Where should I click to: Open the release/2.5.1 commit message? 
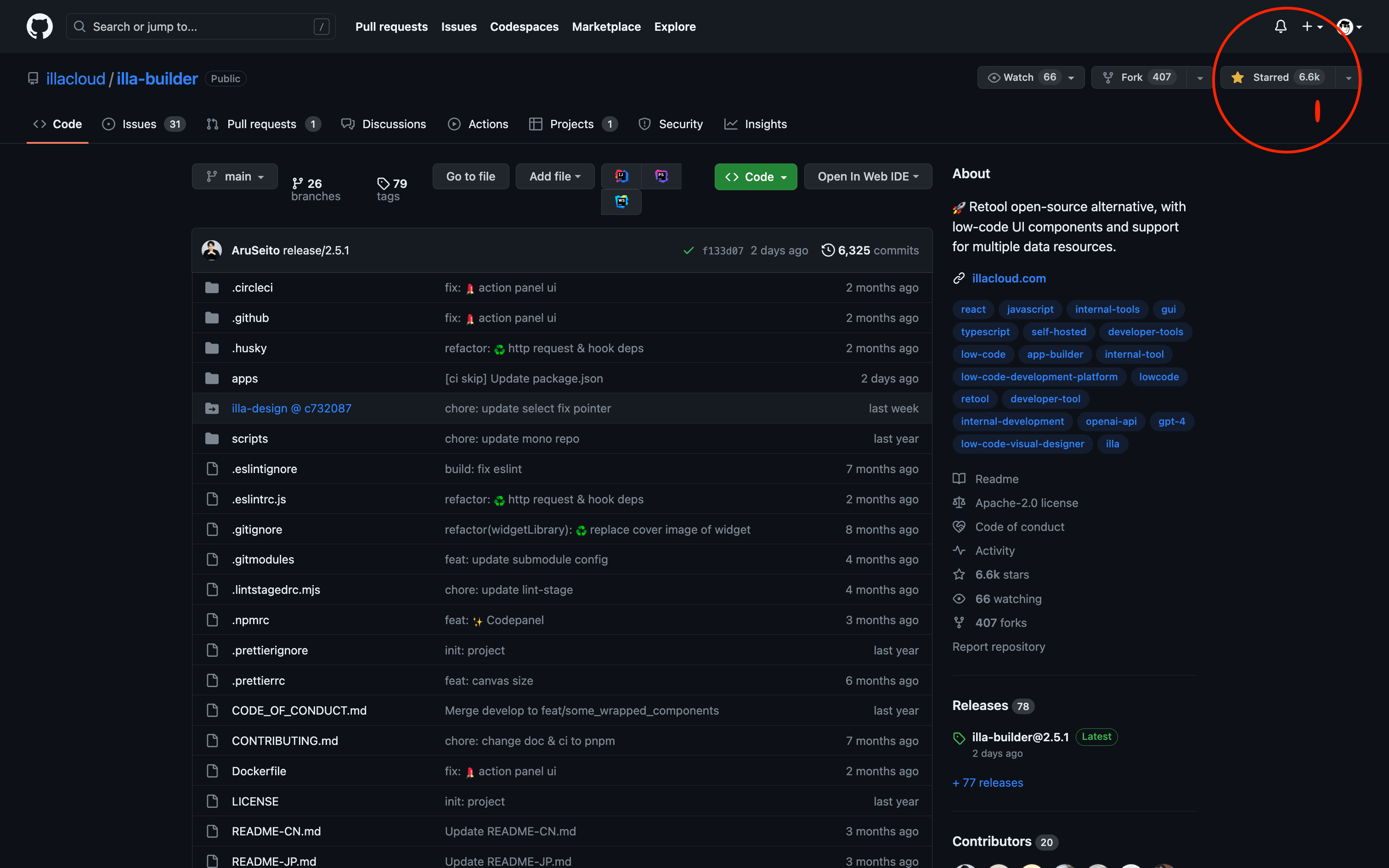click(316, 250)
